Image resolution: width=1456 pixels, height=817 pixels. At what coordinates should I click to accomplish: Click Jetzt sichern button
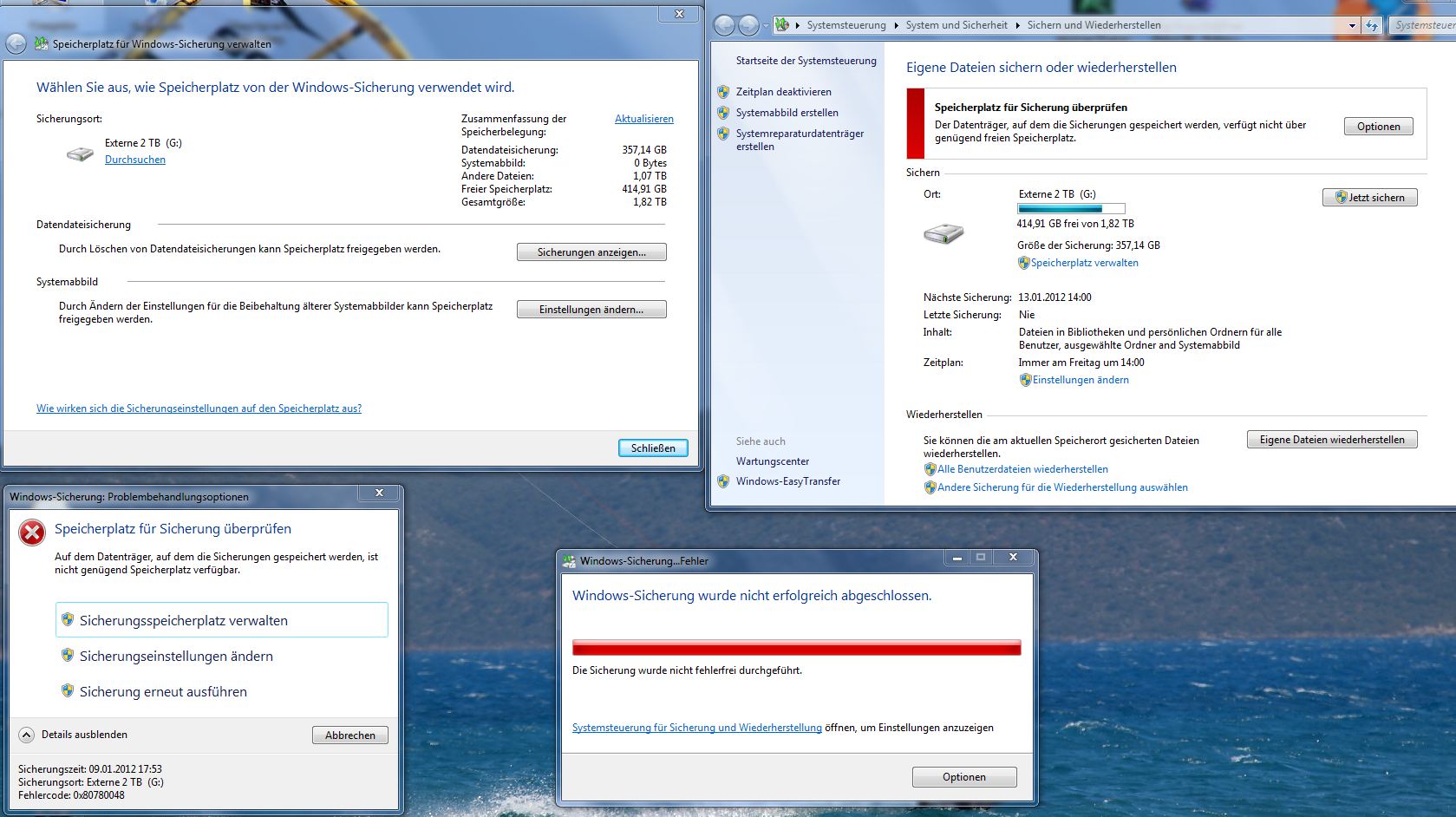[x=1370, y=198]
